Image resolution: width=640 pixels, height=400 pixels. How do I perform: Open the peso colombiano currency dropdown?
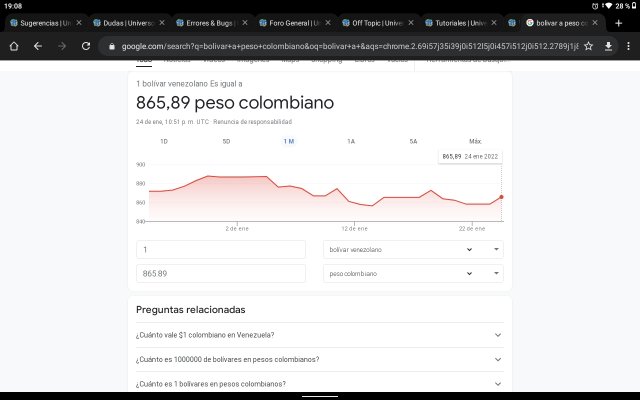click(x=413, y=273)
